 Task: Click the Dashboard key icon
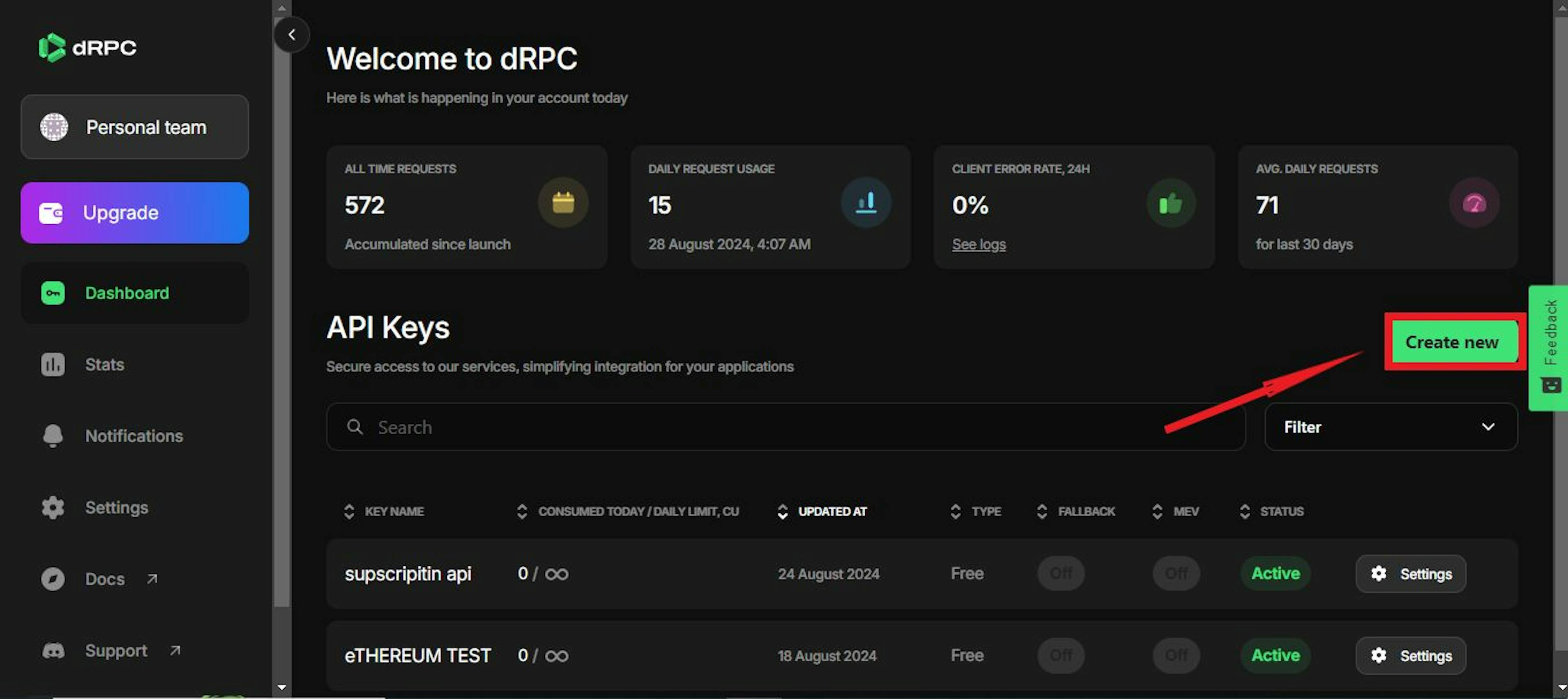(x=53, y=293)
